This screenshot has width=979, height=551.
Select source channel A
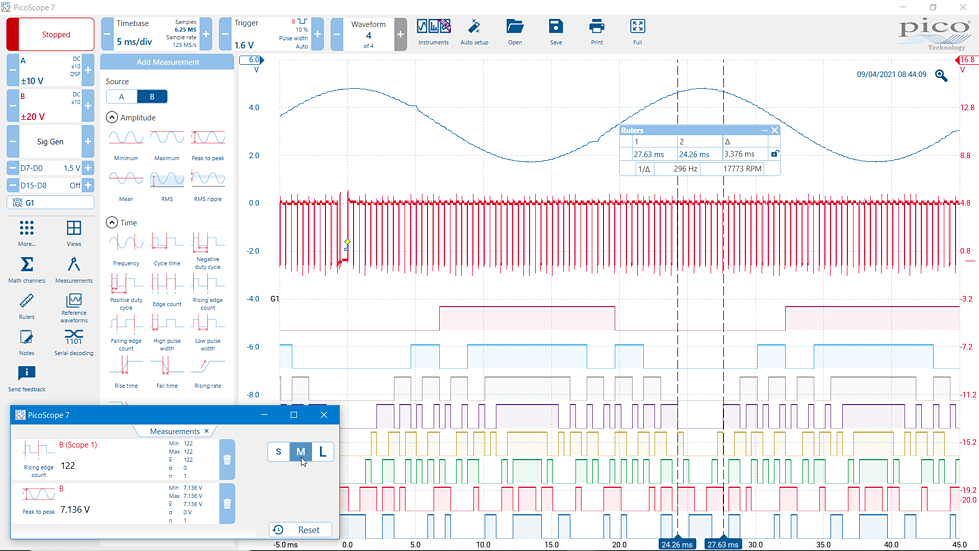pos(121,97)
